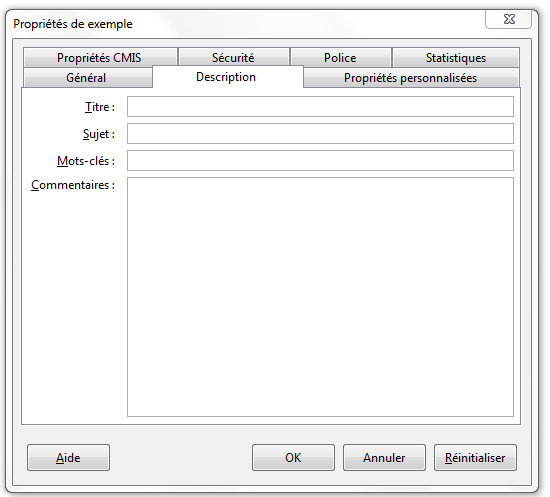550x497 pixels.
Task: Click the Sujet label
Action: point(99,134)
